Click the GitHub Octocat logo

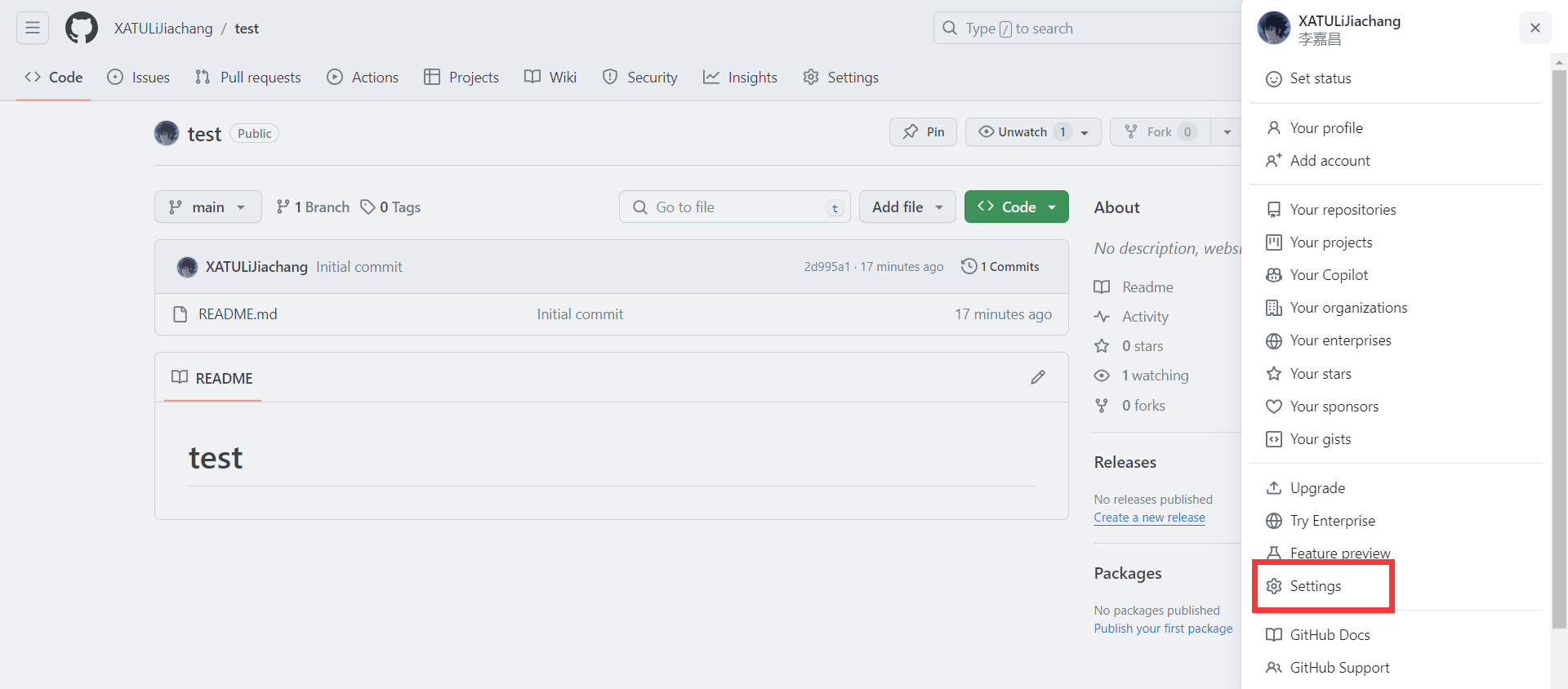coord(82,28)
